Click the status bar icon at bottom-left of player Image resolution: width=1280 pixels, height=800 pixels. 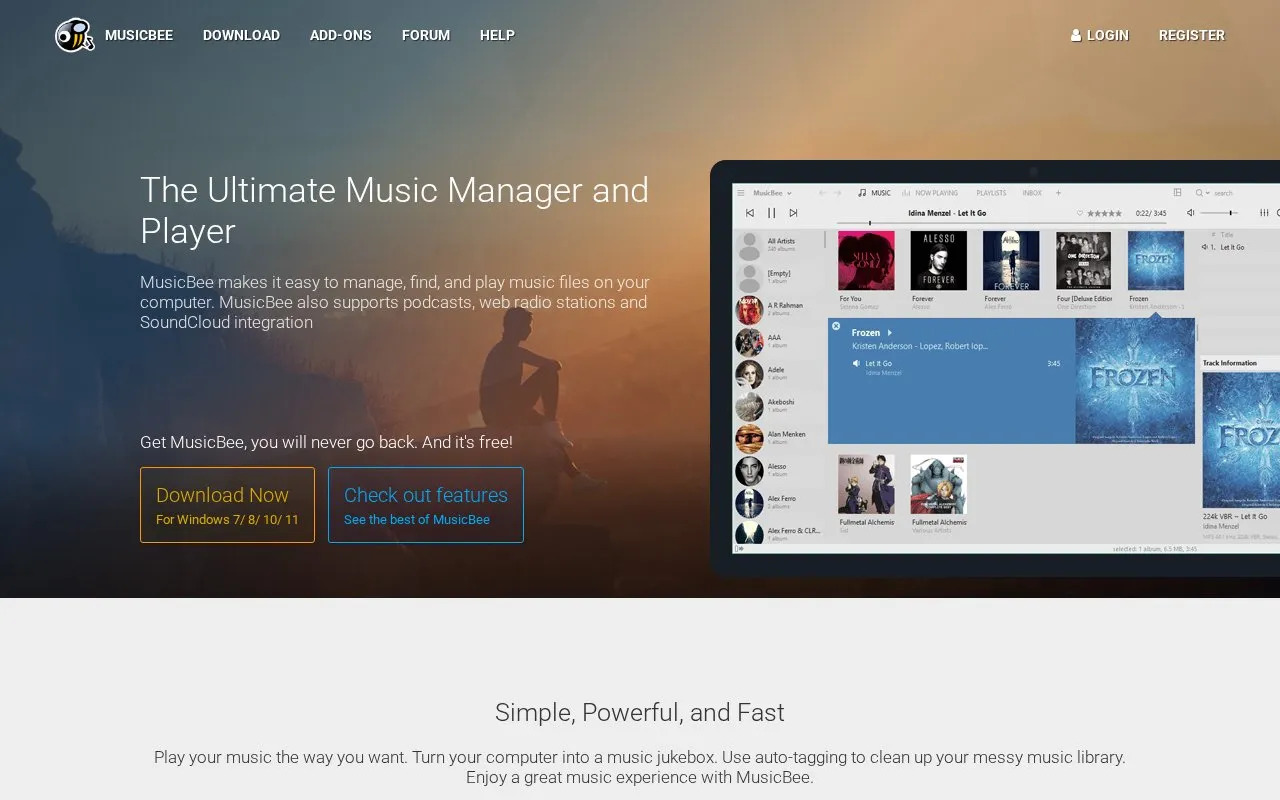[739, 548]
